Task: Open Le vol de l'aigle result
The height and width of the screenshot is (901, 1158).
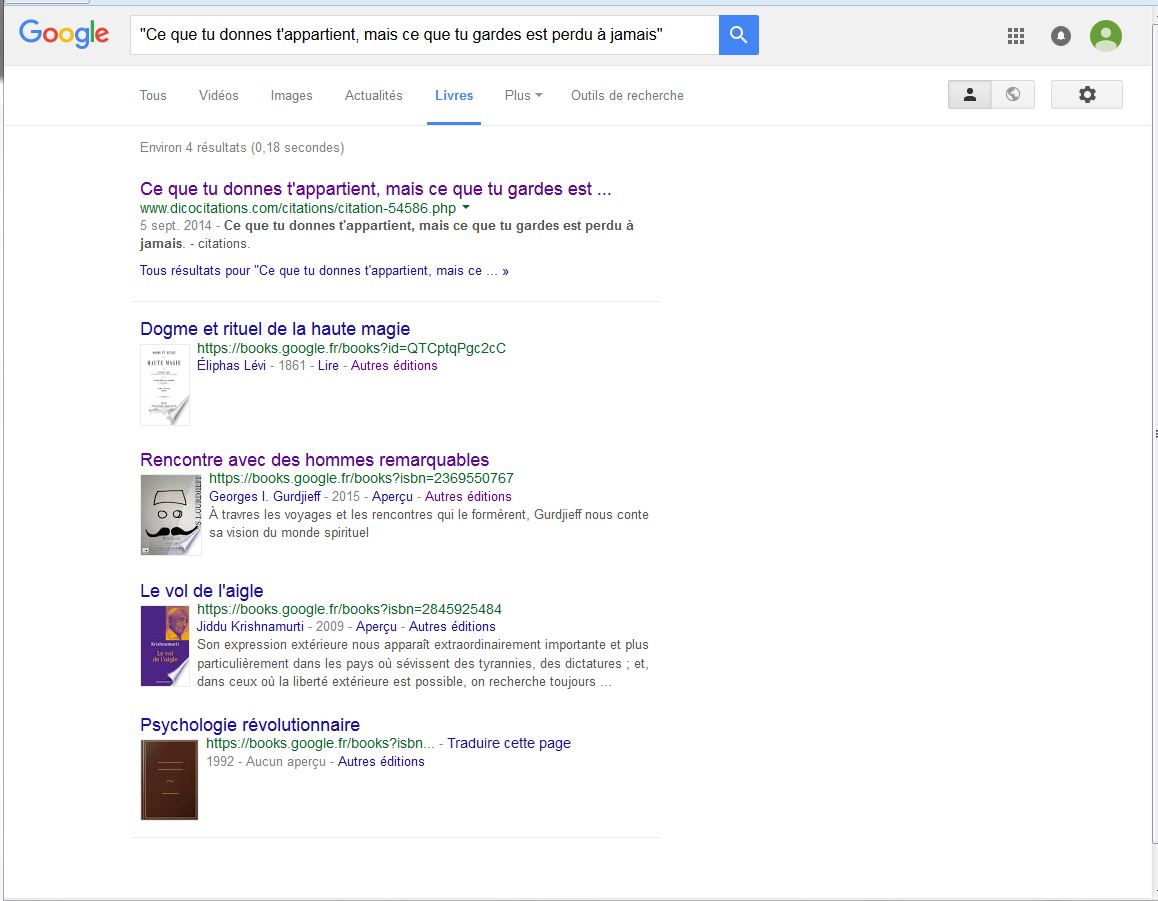Action: pos(202,591)
